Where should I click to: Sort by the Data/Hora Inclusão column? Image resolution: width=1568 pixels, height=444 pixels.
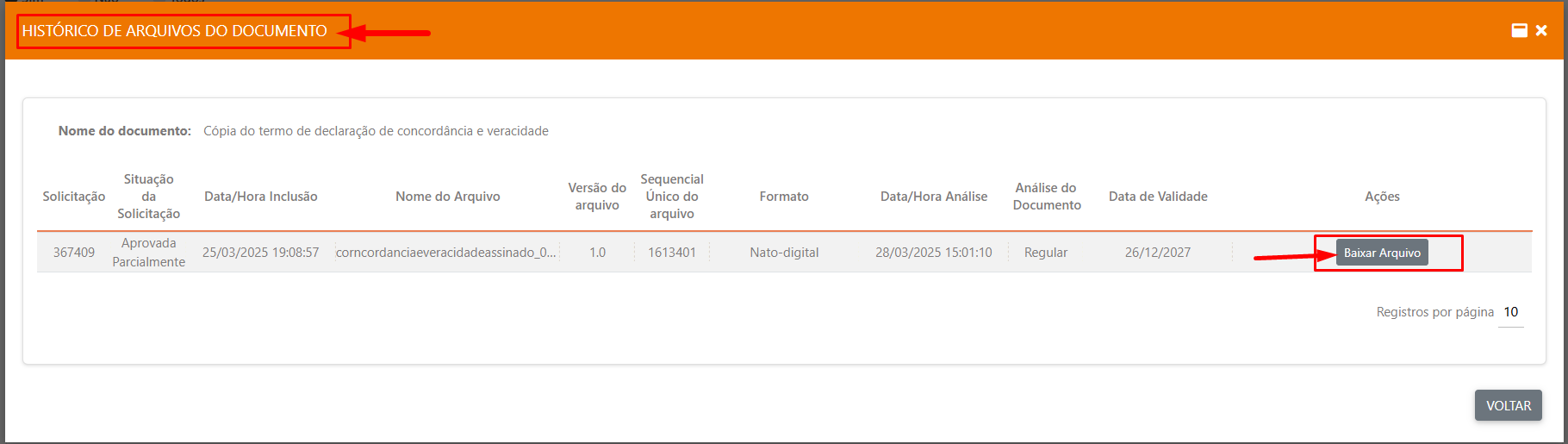tap(260, 197)
